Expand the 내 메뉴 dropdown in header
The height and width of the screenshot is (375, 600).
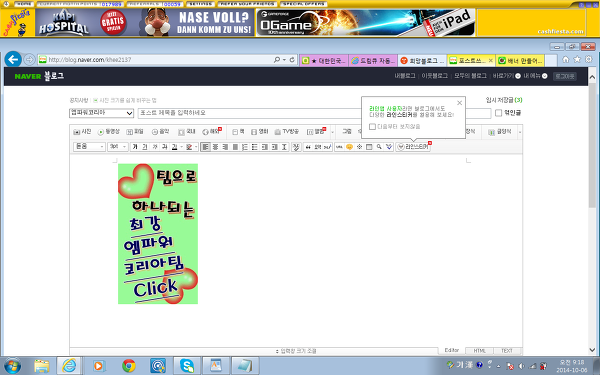pos(545,76)
